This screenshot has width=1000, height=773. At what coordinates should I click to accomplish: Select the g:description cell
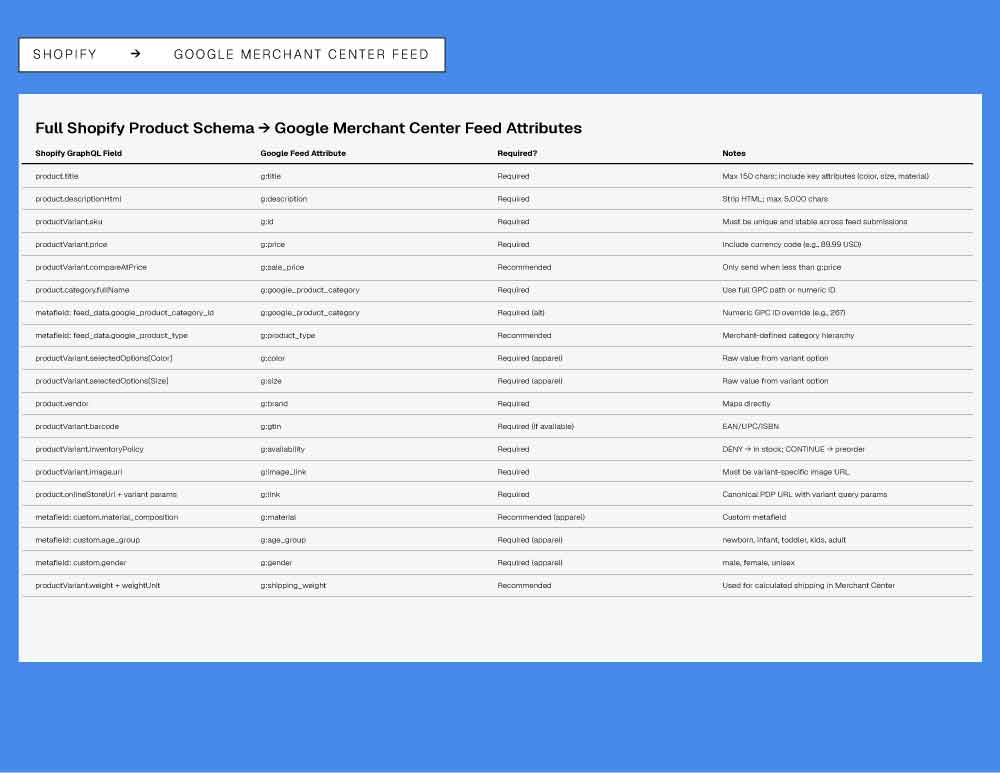coord(284,199)
